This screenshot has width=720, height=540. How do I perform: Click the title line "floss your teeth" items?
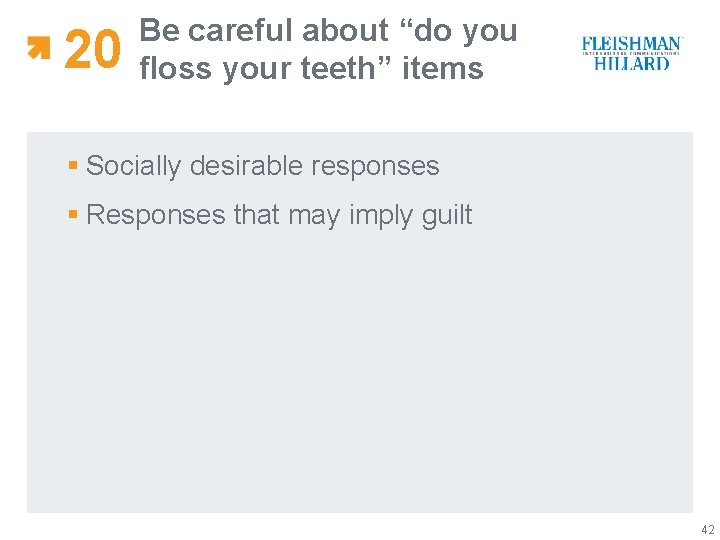(x=311, y=69)
